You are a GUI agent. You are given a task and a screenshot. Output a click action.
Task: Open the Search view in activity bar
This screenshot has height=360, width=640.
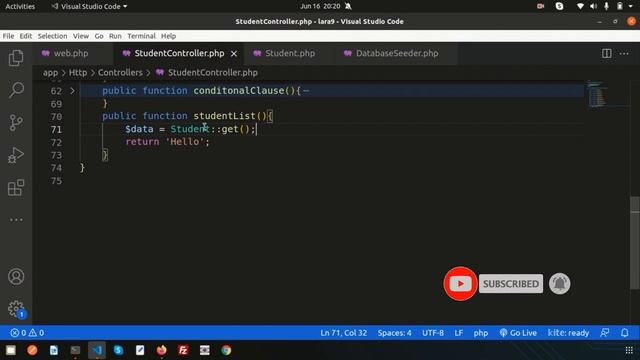pyautogui.click(x=16, y=89)
